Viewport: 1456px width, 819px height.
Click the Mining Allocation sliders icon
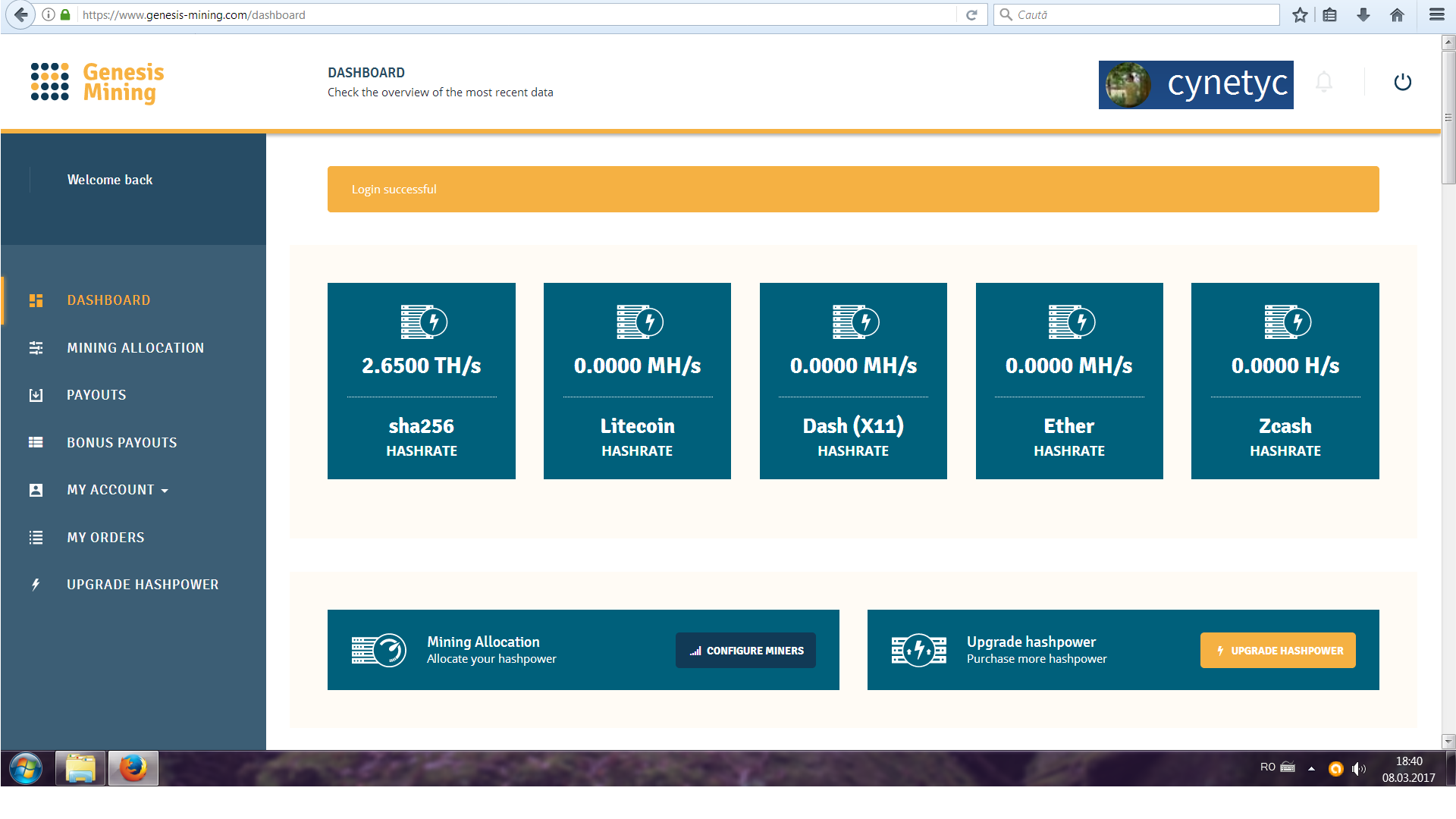pos(36,348)
